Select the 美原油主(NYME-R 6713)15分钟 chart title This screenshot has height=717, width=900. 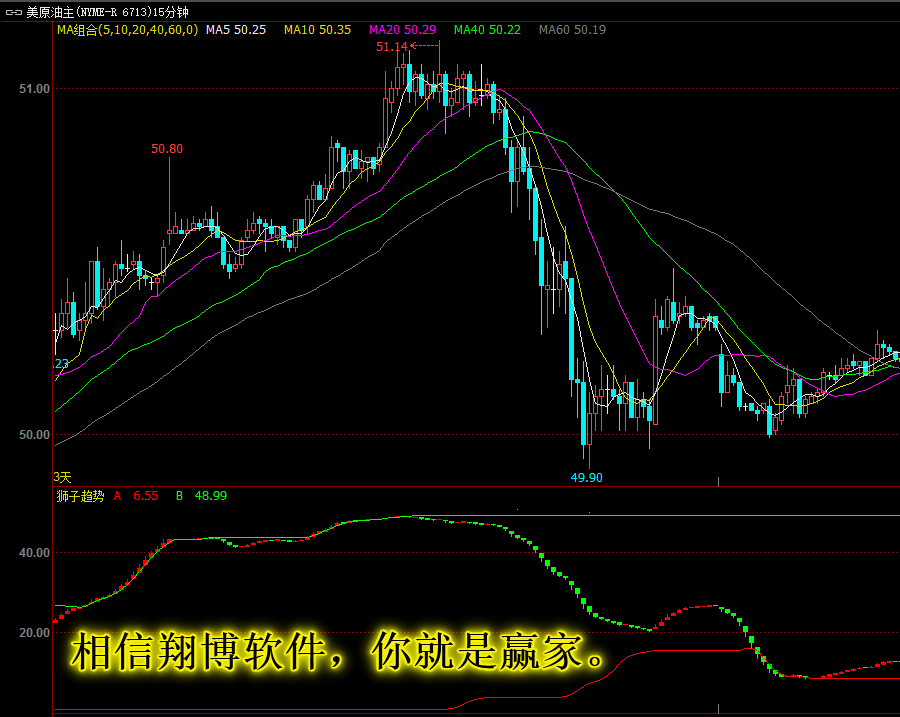(x=107, y=12)
